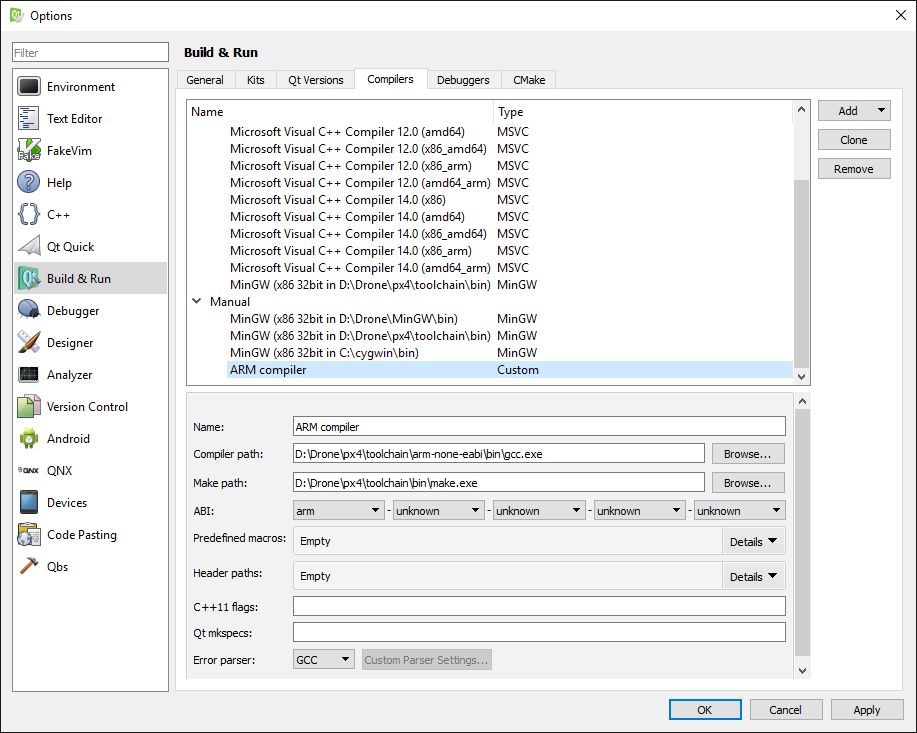This screenshot has height=733, width=917.
Task: Select Microsoft Visual C++ Compiler 12.0 (amd64)
Action: click(x=509, y=132)
